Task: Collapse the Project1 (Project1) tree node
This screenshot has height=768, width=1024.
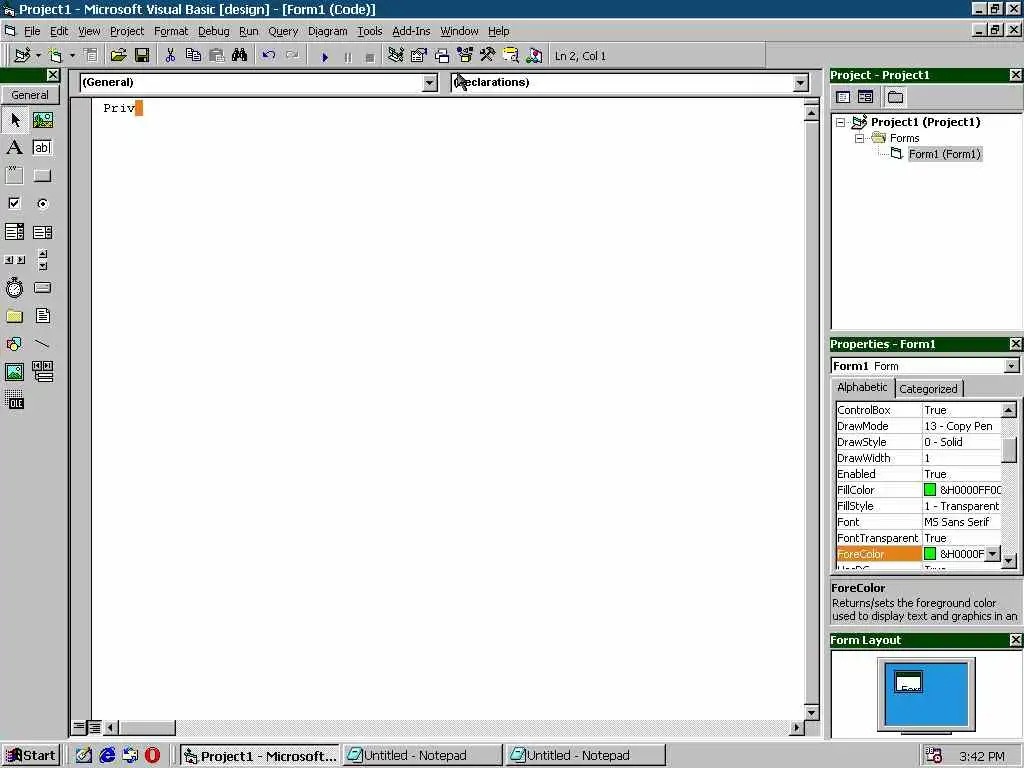Action: (x=841, y=122)
